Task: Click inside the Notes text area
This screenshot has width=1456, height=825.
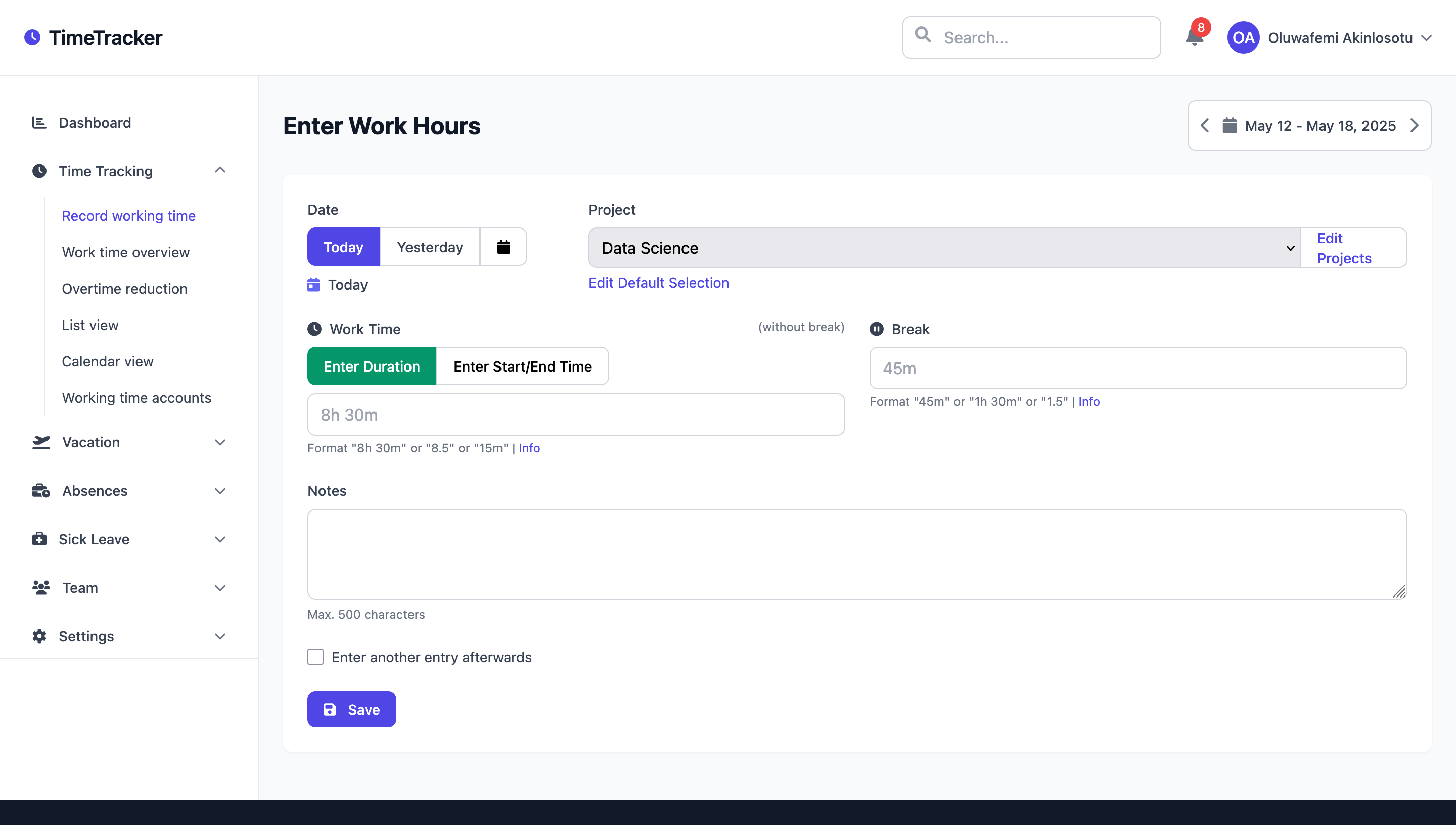Action: click(x=856, y=554)
